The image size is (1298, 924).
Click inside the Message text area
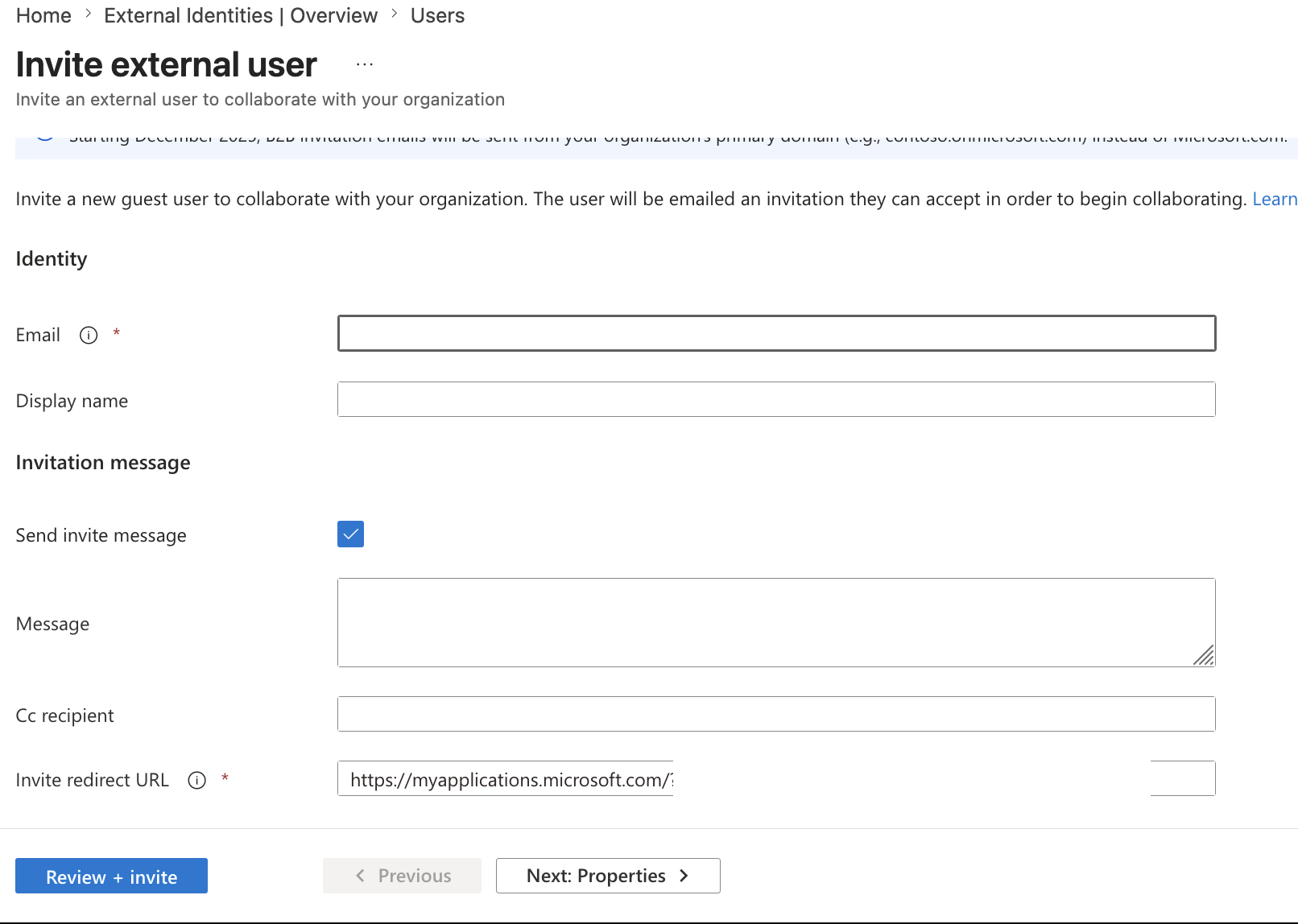click(x=776, y=622)
